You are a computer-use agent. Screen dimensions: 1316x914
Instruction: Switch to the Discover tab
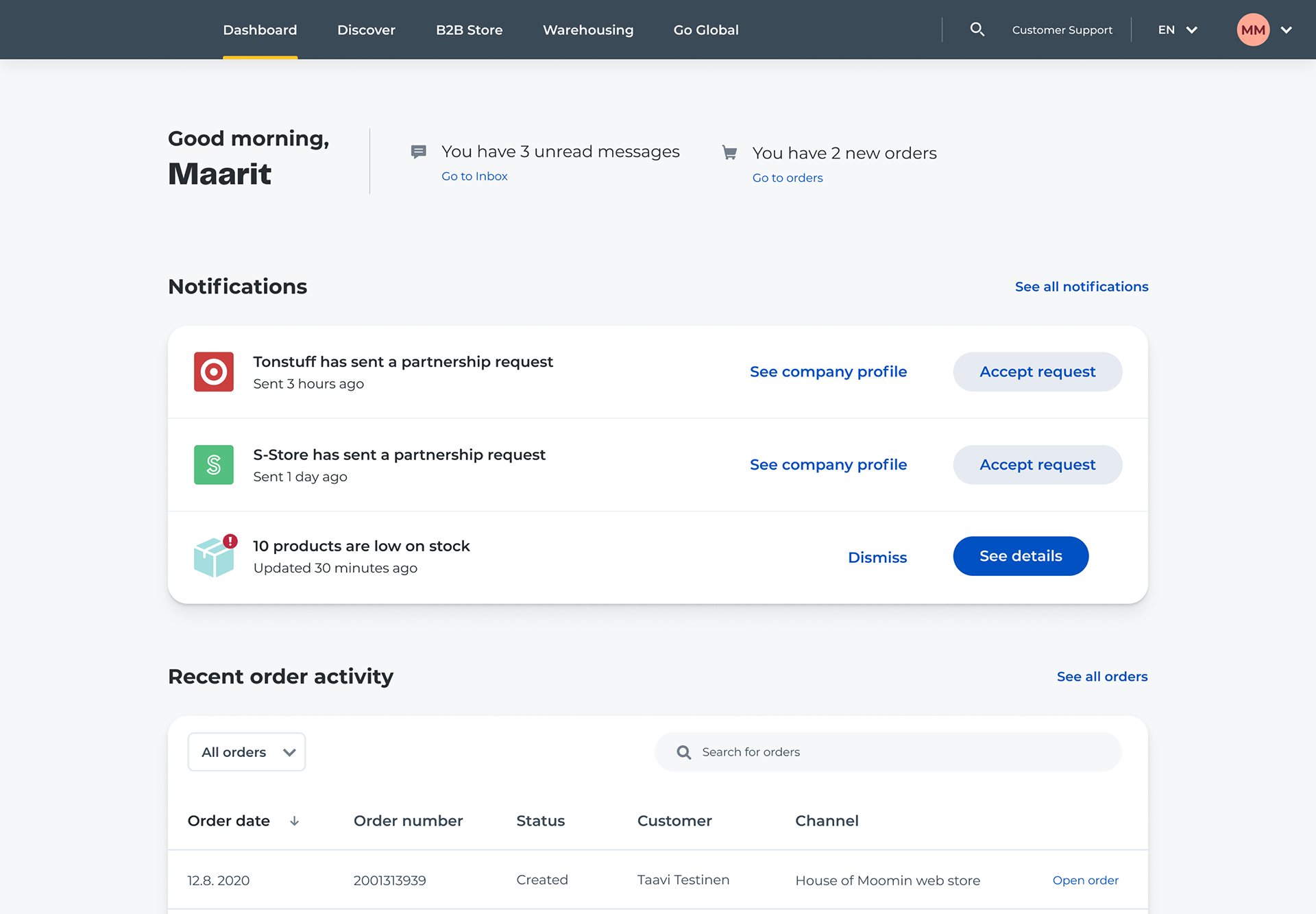[x=366, y=29]
